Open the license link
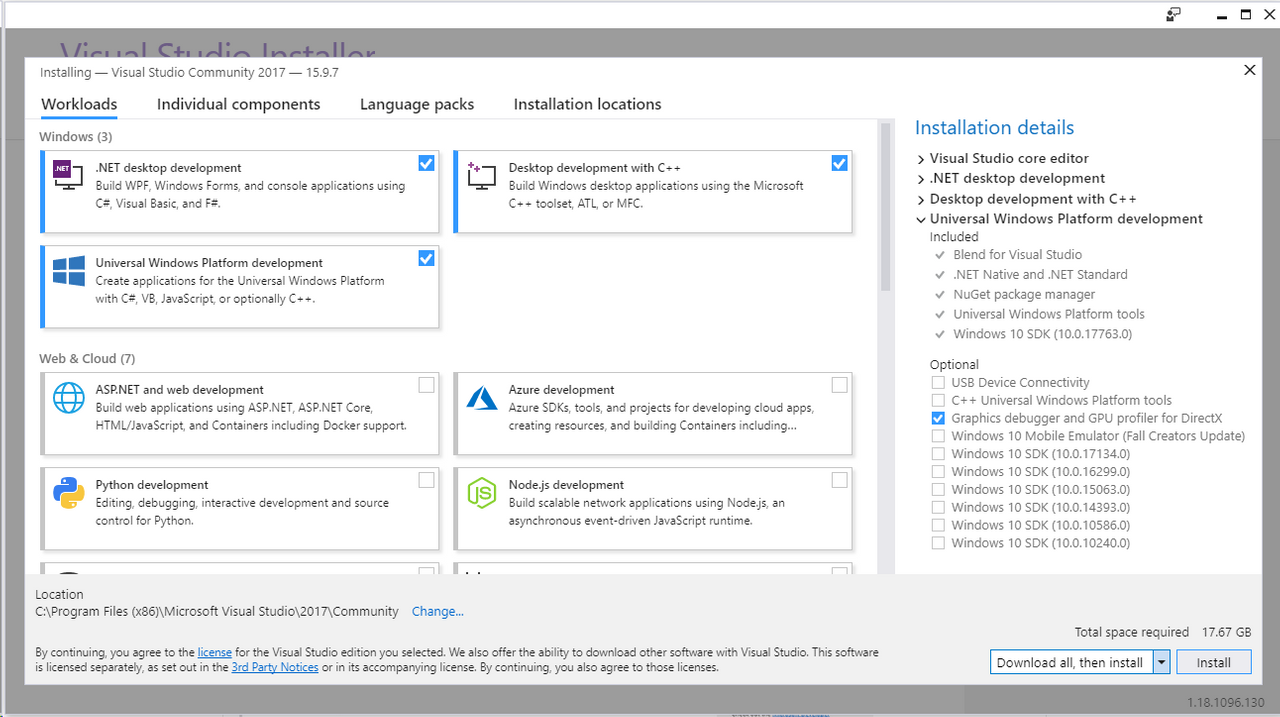Image resolution: width=1280 pixels, height=717 pixels. [x=215, y=652]
